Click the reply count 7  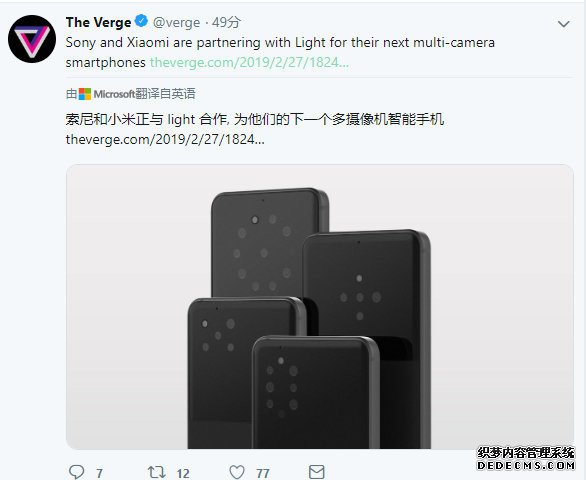point(99,473)
